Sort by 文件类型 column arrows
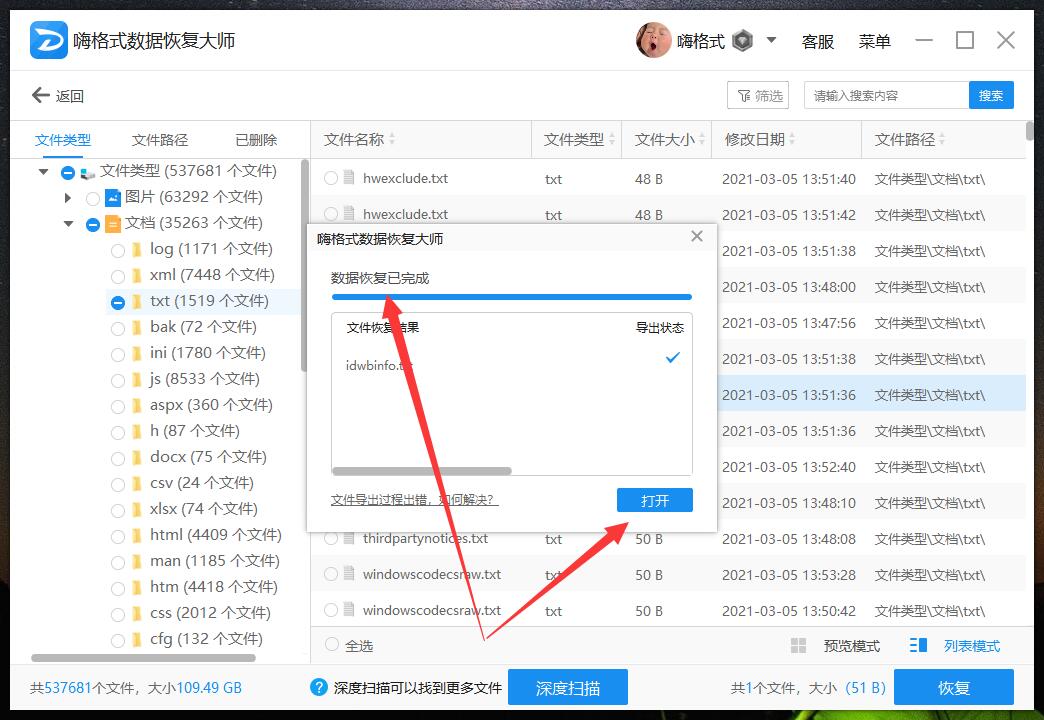Viewport: 1044px width, 720px height. click(x=612, y=139)
